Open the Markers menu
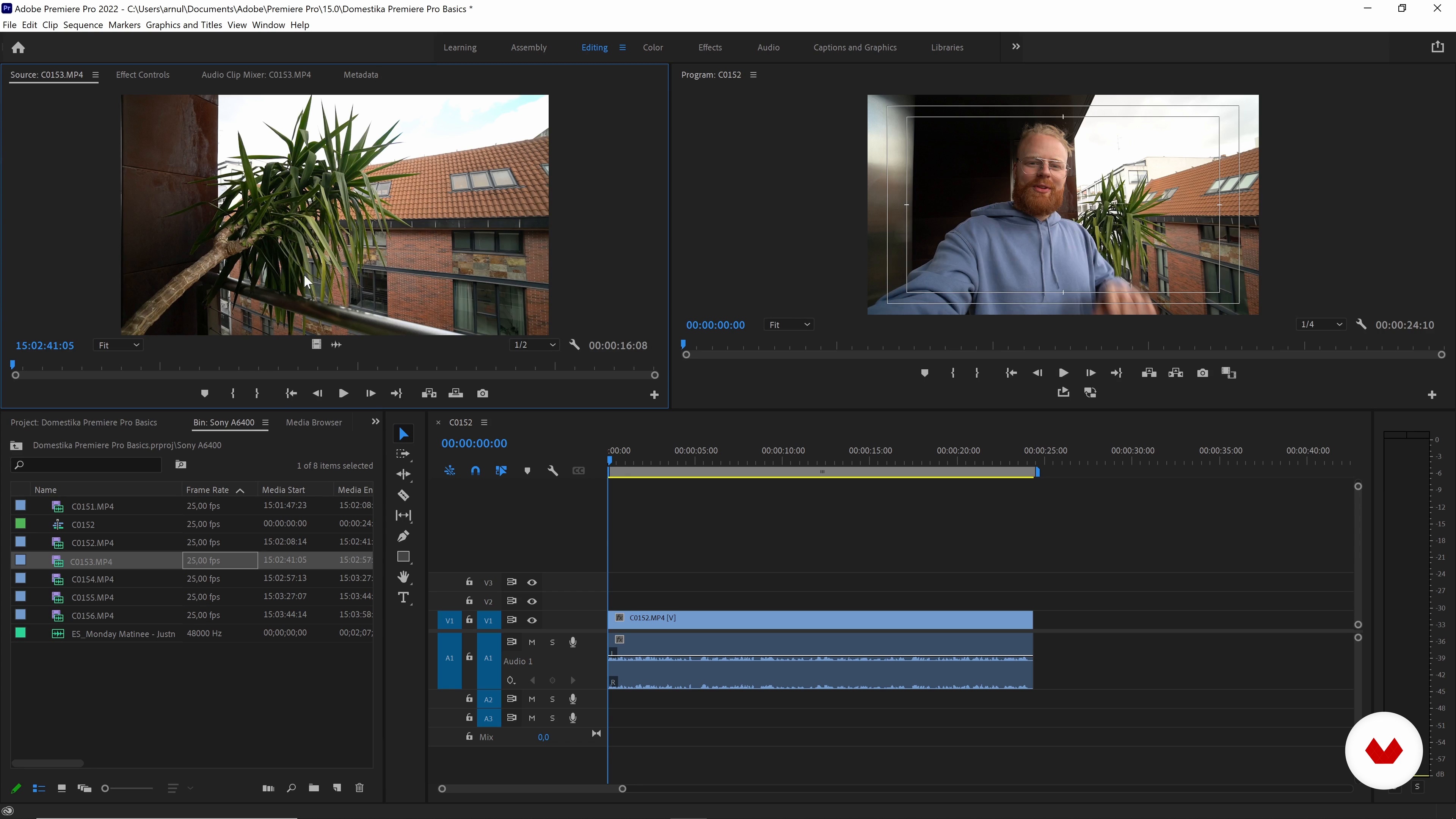The height and width of the screenshot is (819, 1456). [x=124, y=25]
